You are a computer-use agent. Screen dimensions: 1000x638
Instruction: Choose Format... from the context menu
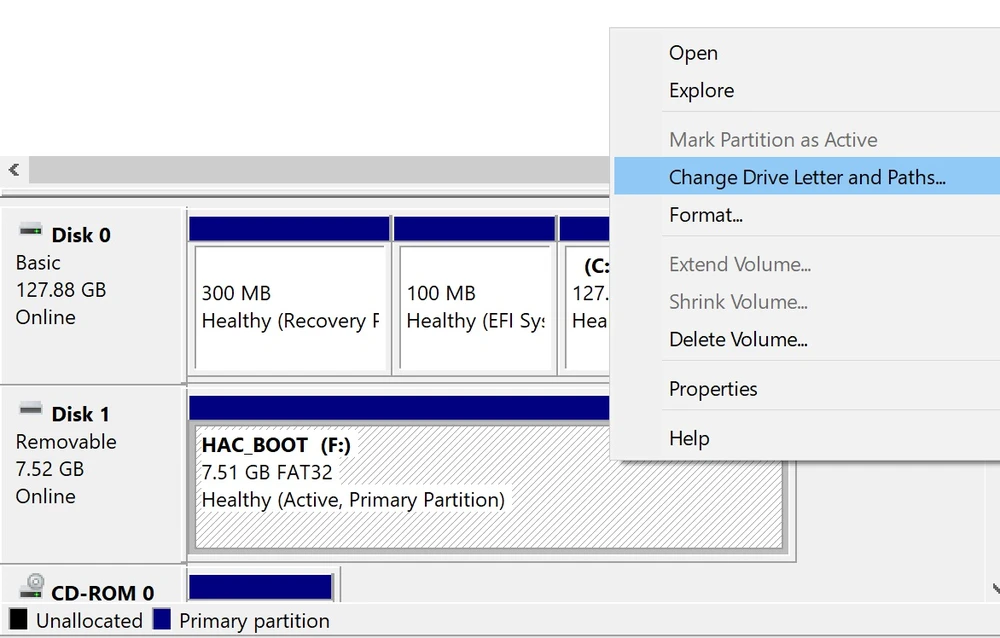pyautogui.click(x=705, y=215)
